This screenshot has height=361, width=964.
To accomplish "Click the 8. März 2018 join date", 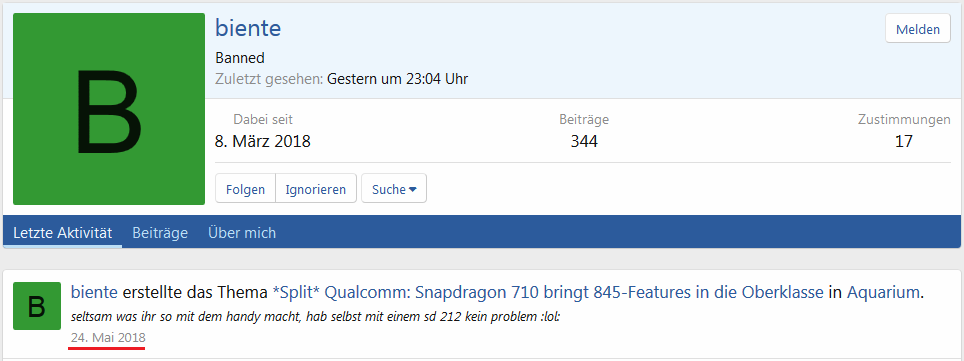I will click(x=263, y=142).
